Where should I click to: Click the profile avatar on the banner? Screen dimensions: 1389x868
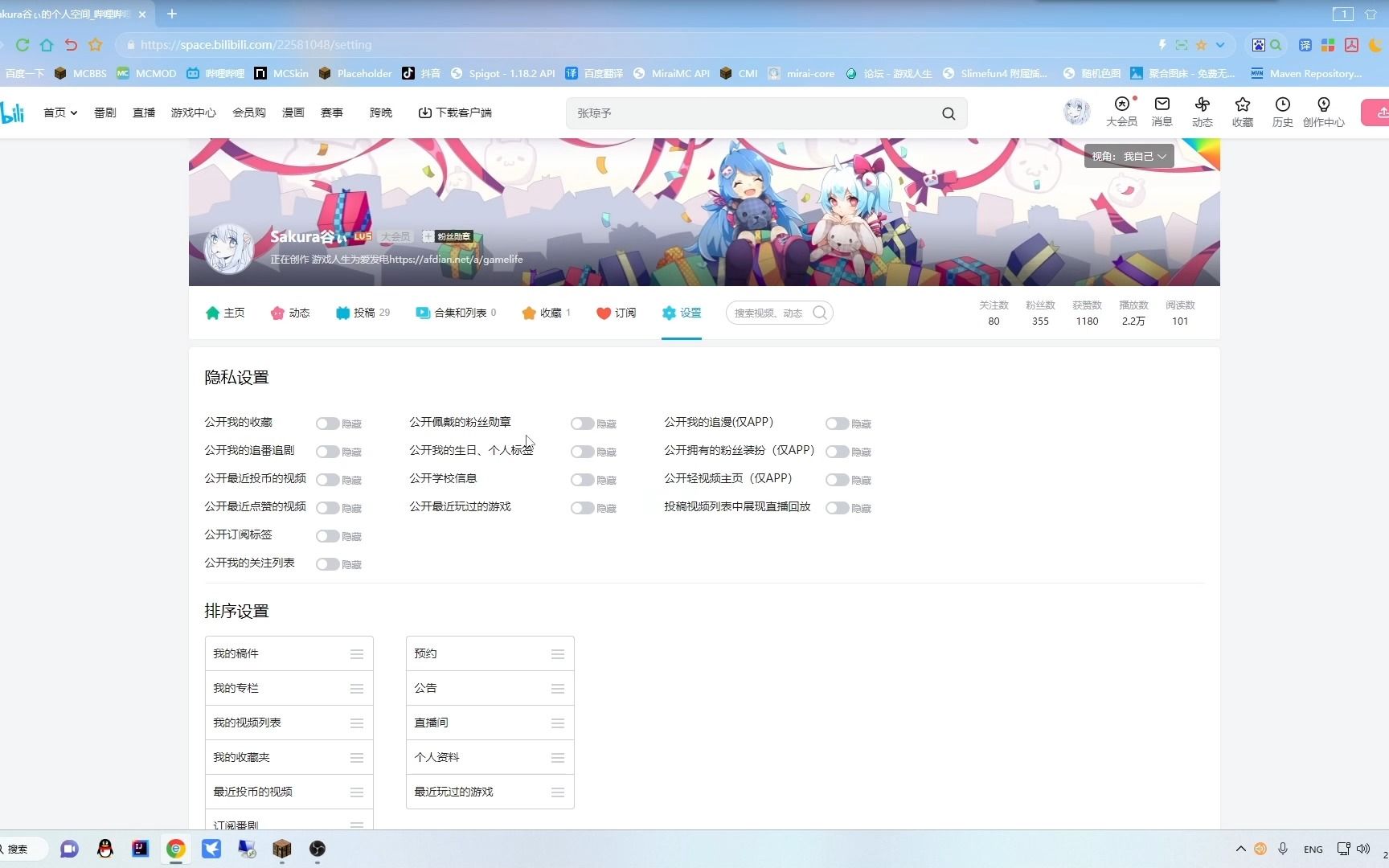point(228,248)
